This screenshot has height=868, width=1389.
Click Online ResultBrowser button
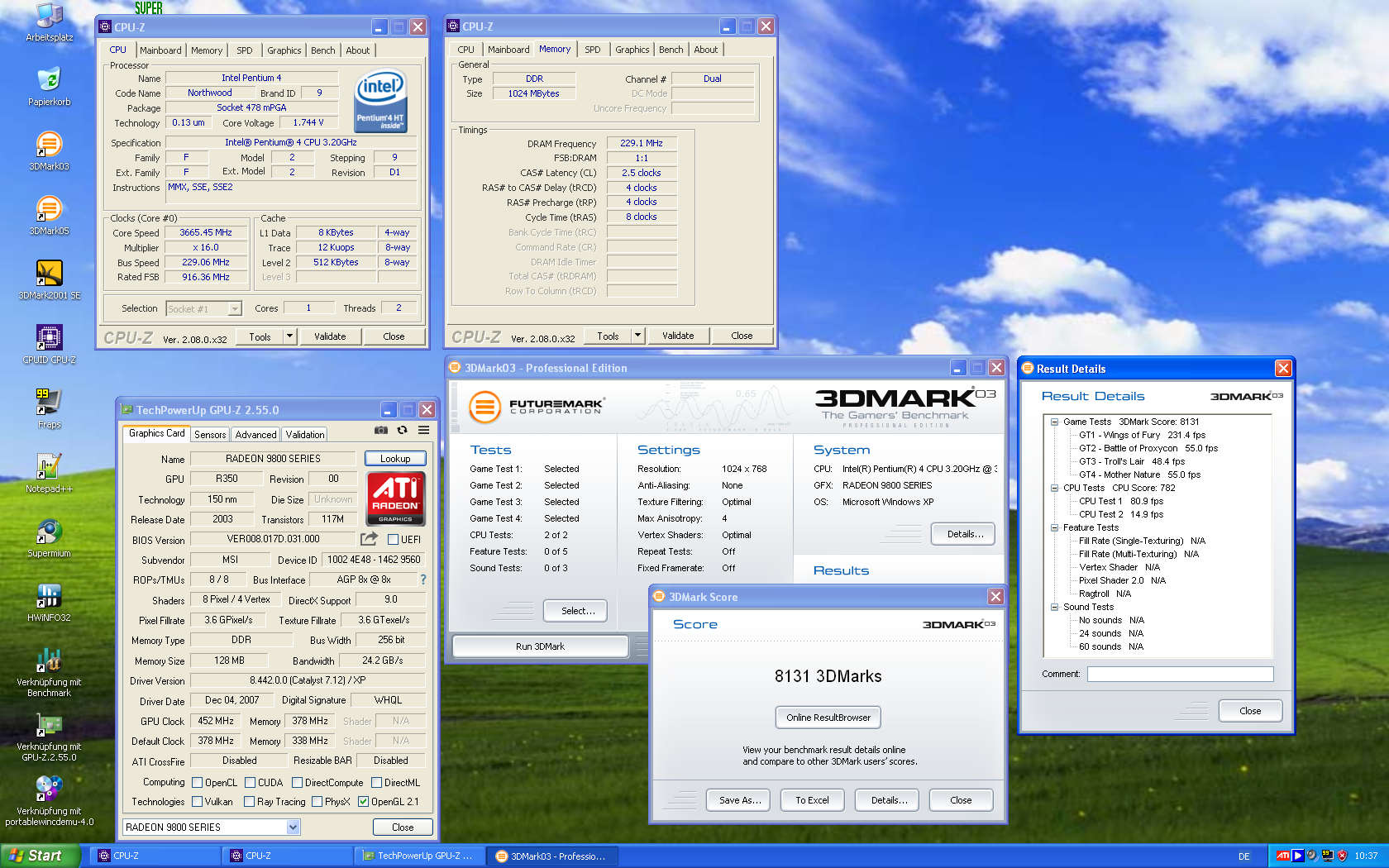(828, 718)
